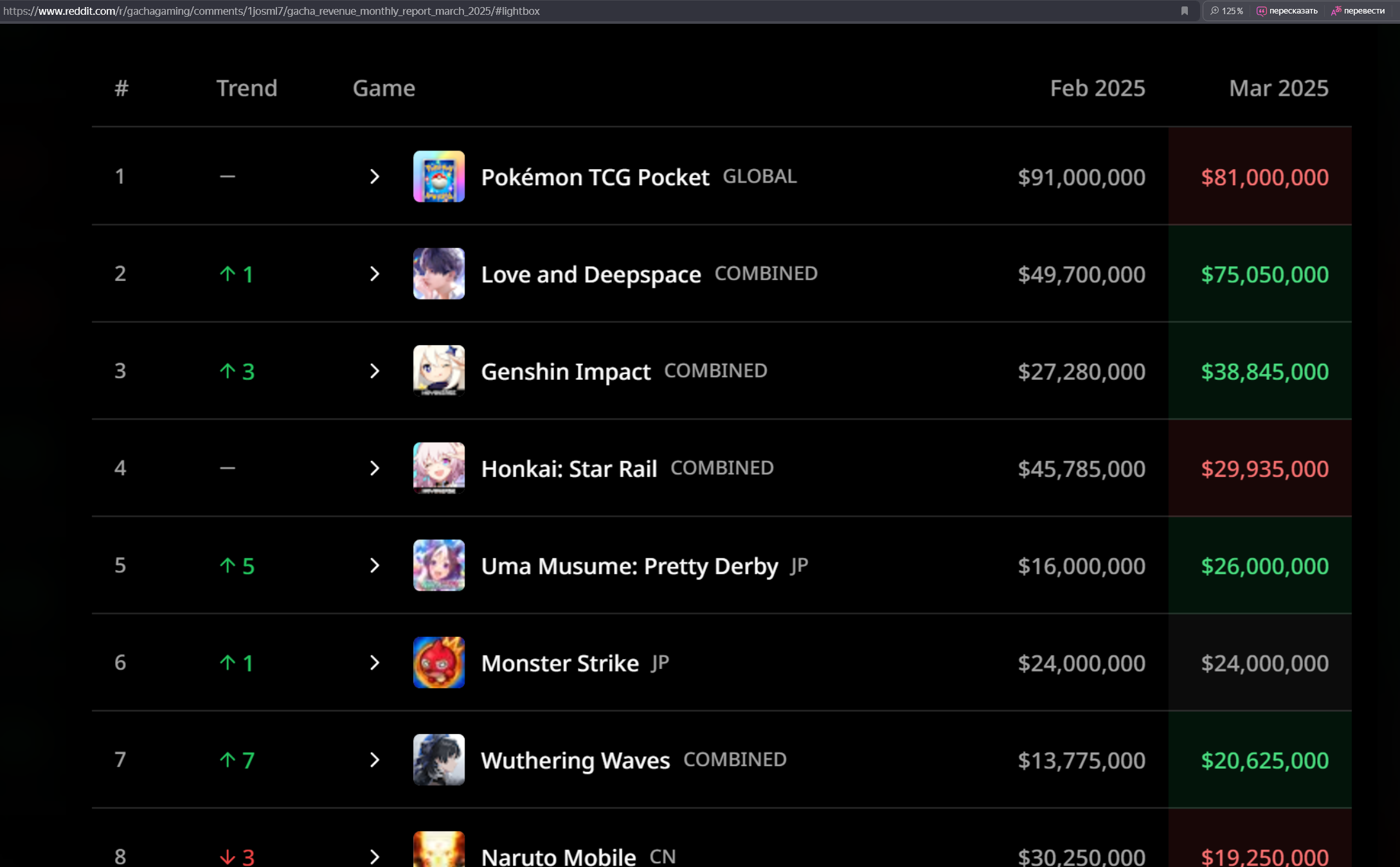Click the Wuthering Waves game icon
This screenshot has height=867, width=1400.
439,760
